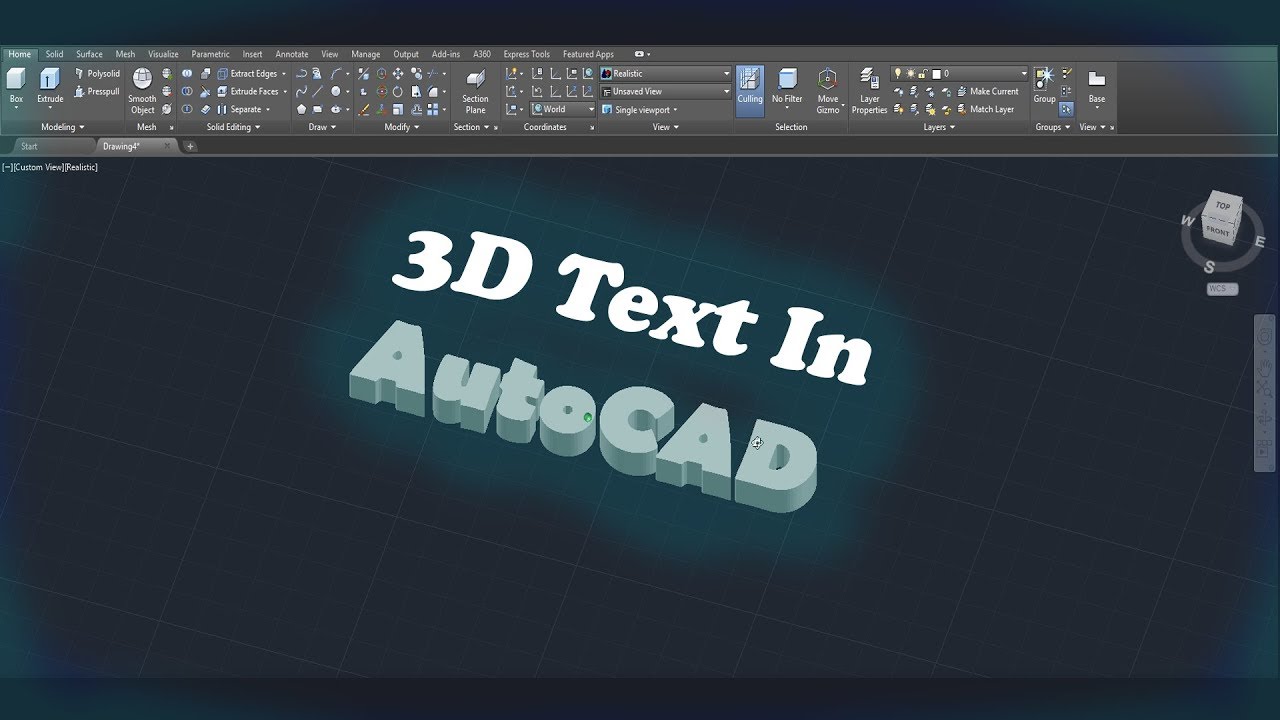Screen dimensions: 1280x720
Task: Expand the Modify panel
Action: tap(404, 127)
